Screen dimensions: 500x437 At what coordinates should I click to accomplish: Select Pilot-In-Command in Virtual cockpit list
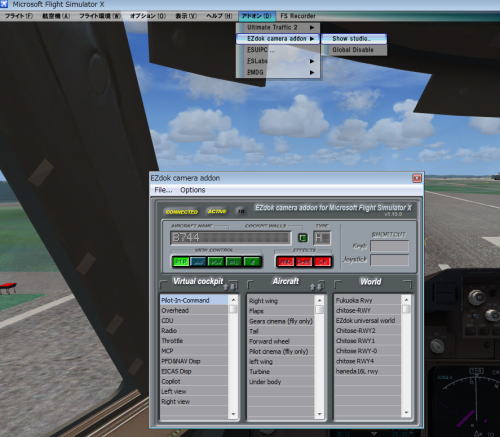click(x=195, y=300)
